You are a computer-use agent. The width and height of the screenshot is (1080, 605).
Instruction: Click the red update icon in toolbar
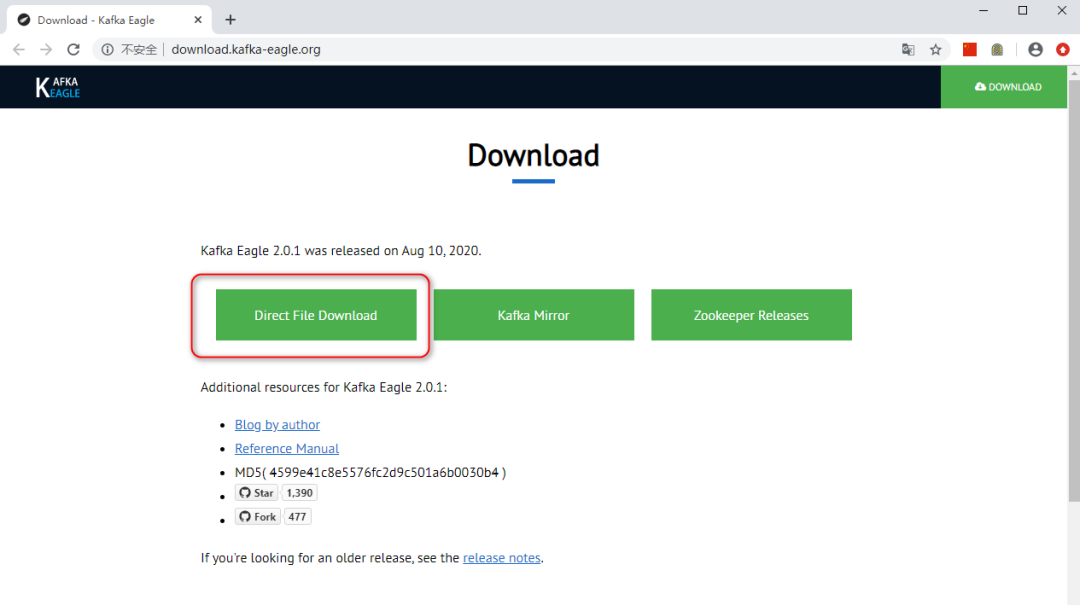tap(1063, 50)
